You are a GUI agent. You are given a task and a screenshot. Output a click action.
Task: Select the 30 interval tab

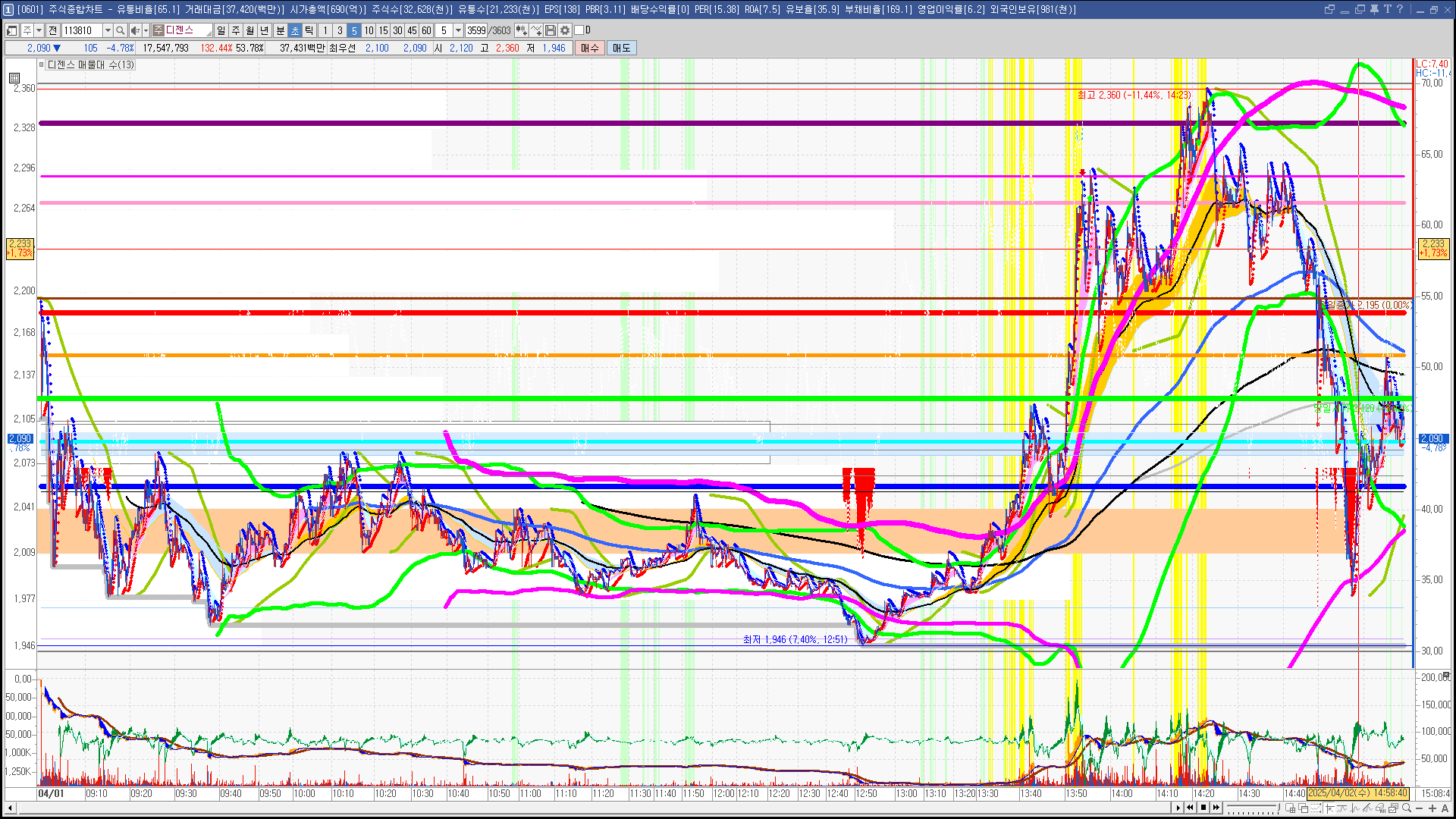click(x=397, y=30)
